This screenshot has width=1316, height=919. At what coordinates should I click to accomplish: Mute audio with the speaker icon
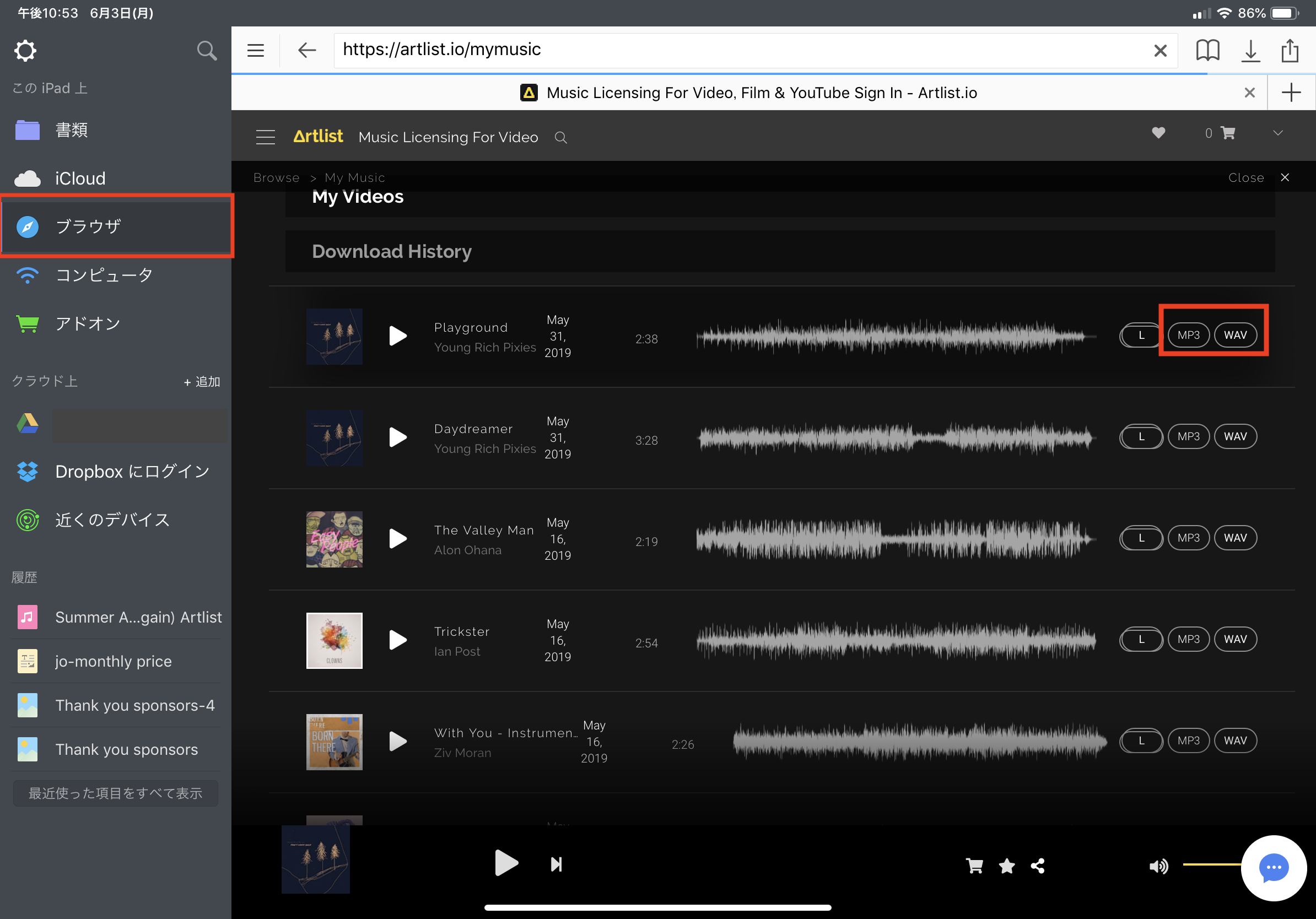tap(1158, 866)
